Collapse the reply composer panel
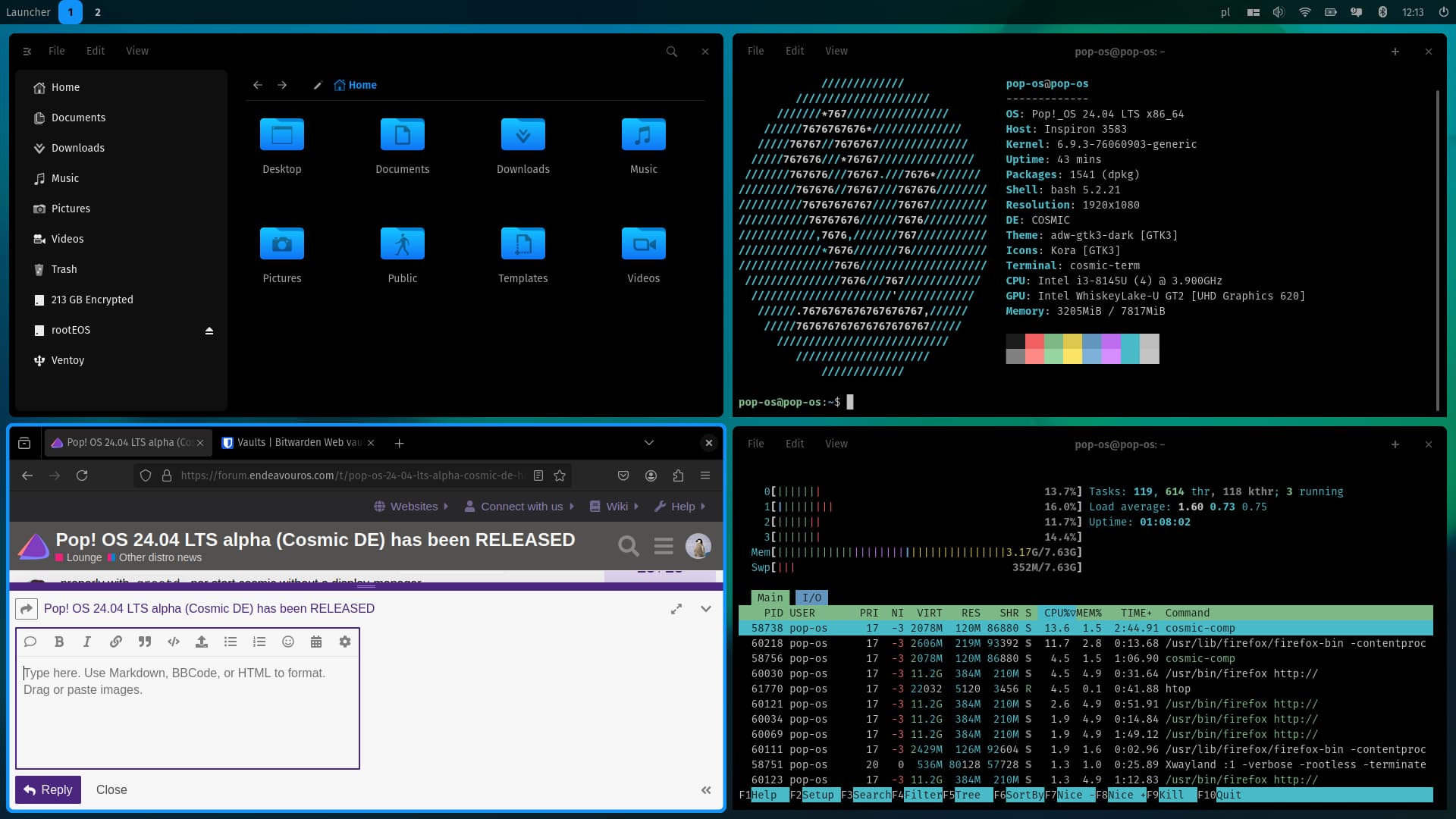This screenshot has height=819, width=1456. tap(706, 609)
